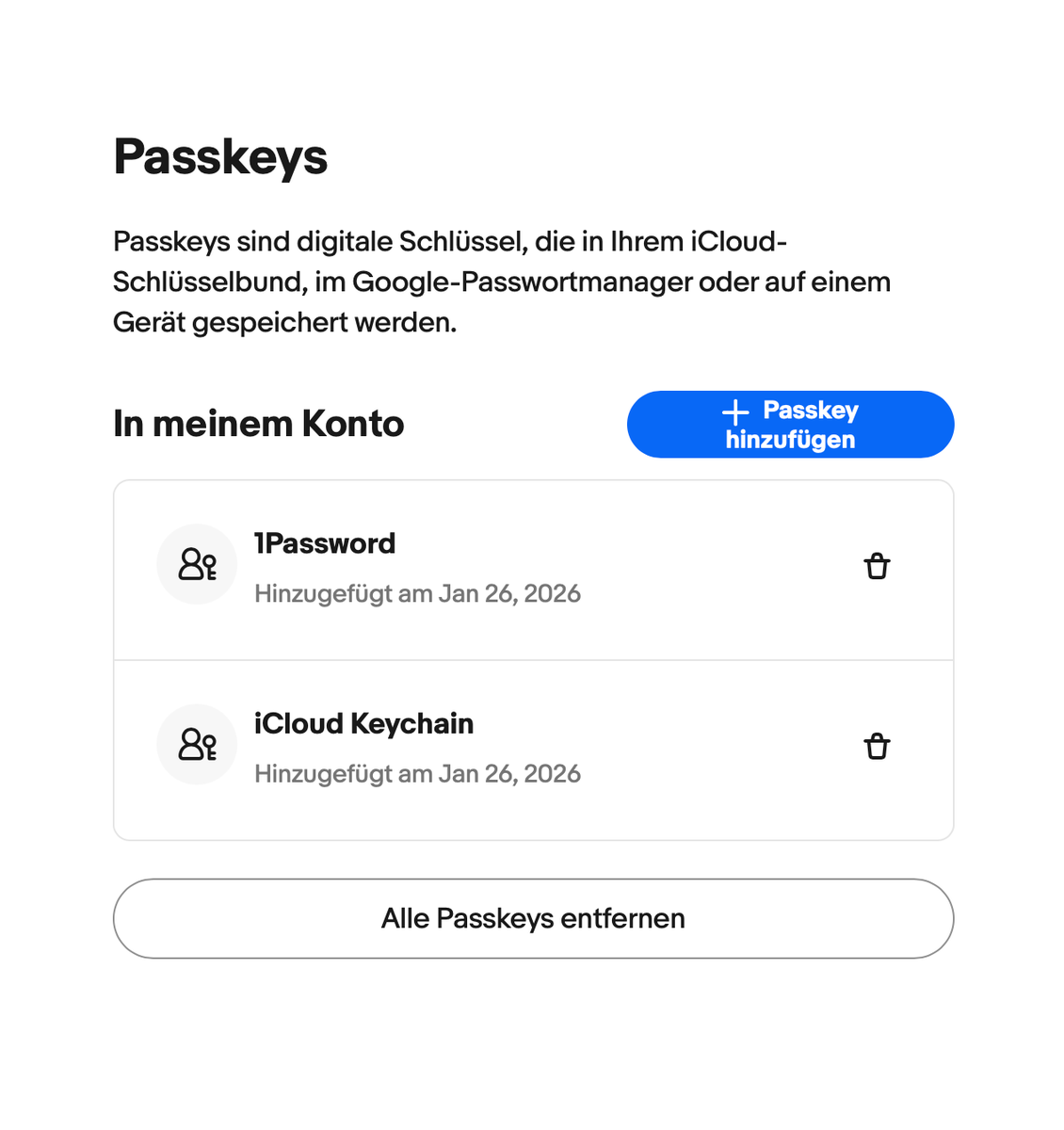Click the 'In meinem Konto' section heading
Screen dimensions: 1064x1130
point(258,424)
